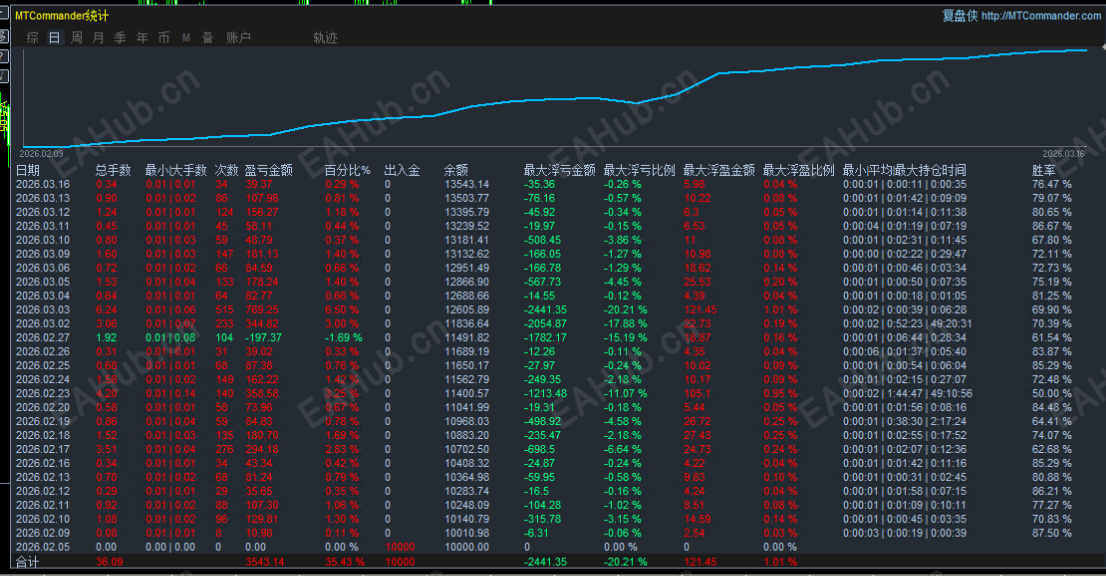Open the 币 currency statistics tab
Image resolution: width=1106 pixels, height=576 pixels.
click(164, 37)
